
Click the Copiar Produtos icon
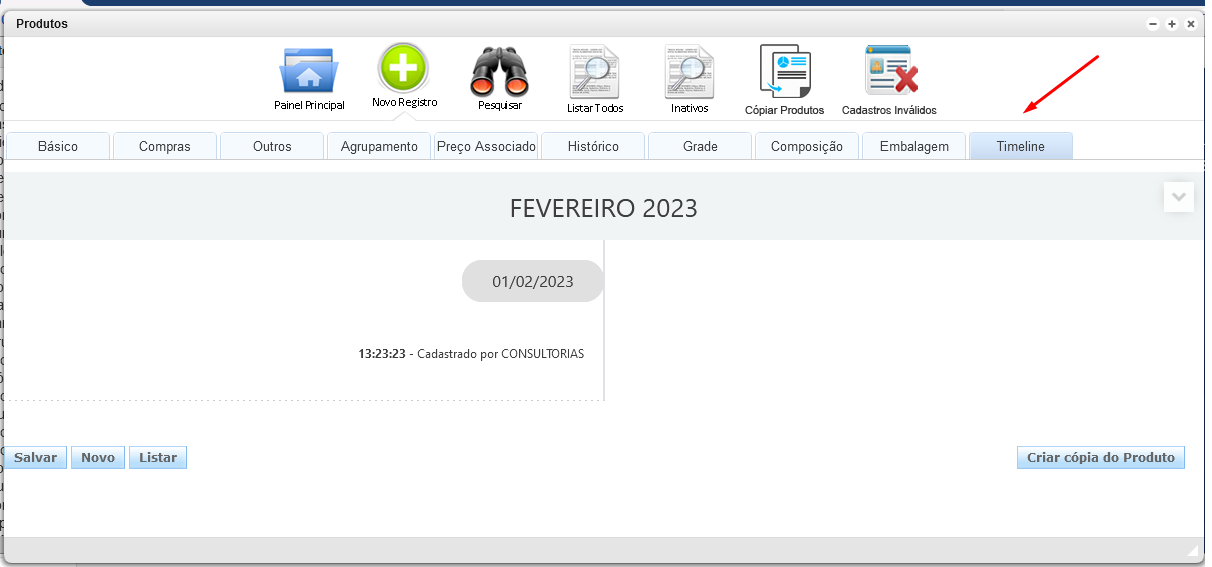coord(784,72)
